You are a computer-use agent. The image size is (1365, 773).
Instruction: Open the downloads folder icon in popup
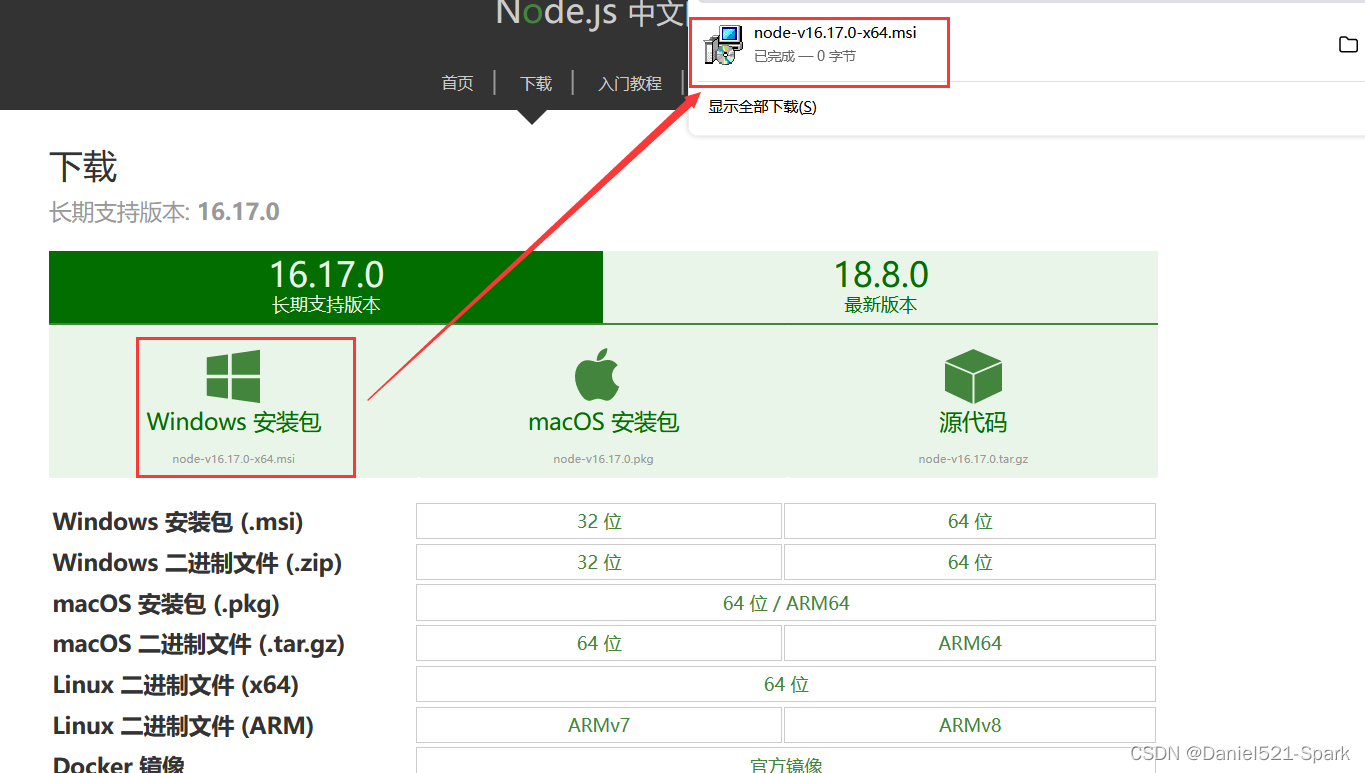(1348, 44)
